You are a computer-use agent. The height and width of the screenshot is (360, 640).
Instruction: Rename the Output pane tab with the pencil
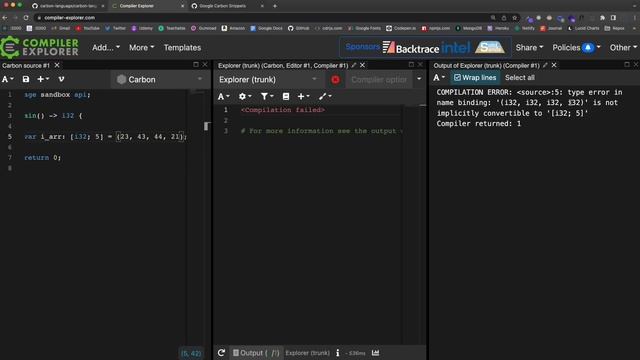[x=545, y=65]
